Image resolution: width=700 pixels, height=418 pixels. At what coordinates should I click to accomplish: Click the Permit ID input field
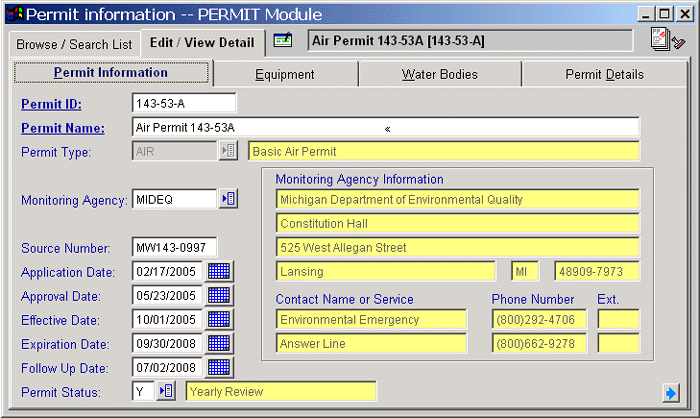[x=183, y=104]
